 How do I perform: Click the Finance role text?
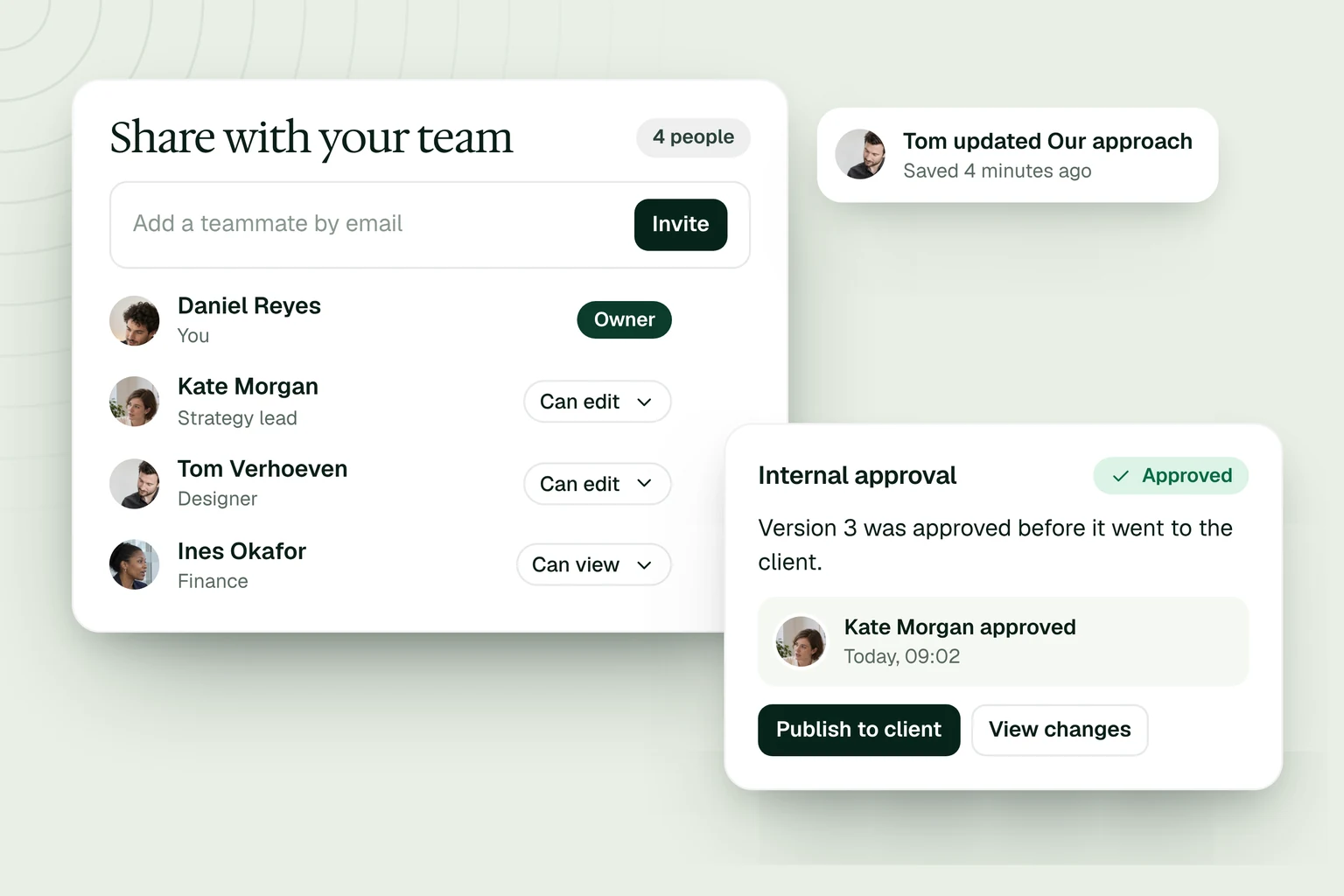tap(213, 581)
